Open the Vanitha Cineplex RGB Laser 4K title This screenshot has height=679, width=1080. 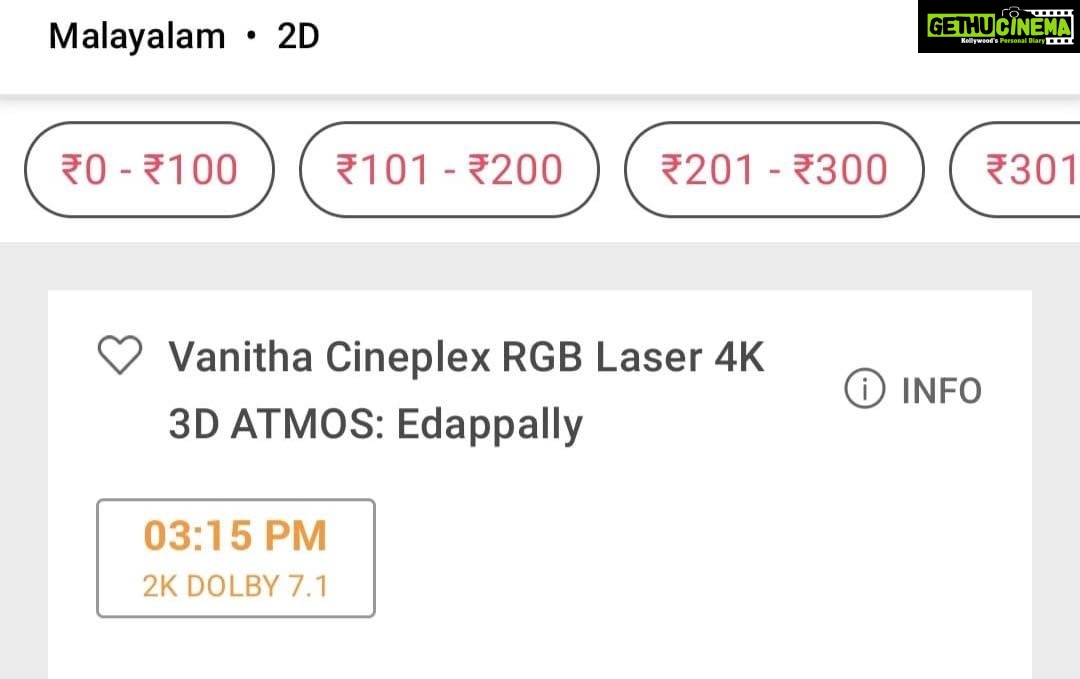click(x=466, y=356)
